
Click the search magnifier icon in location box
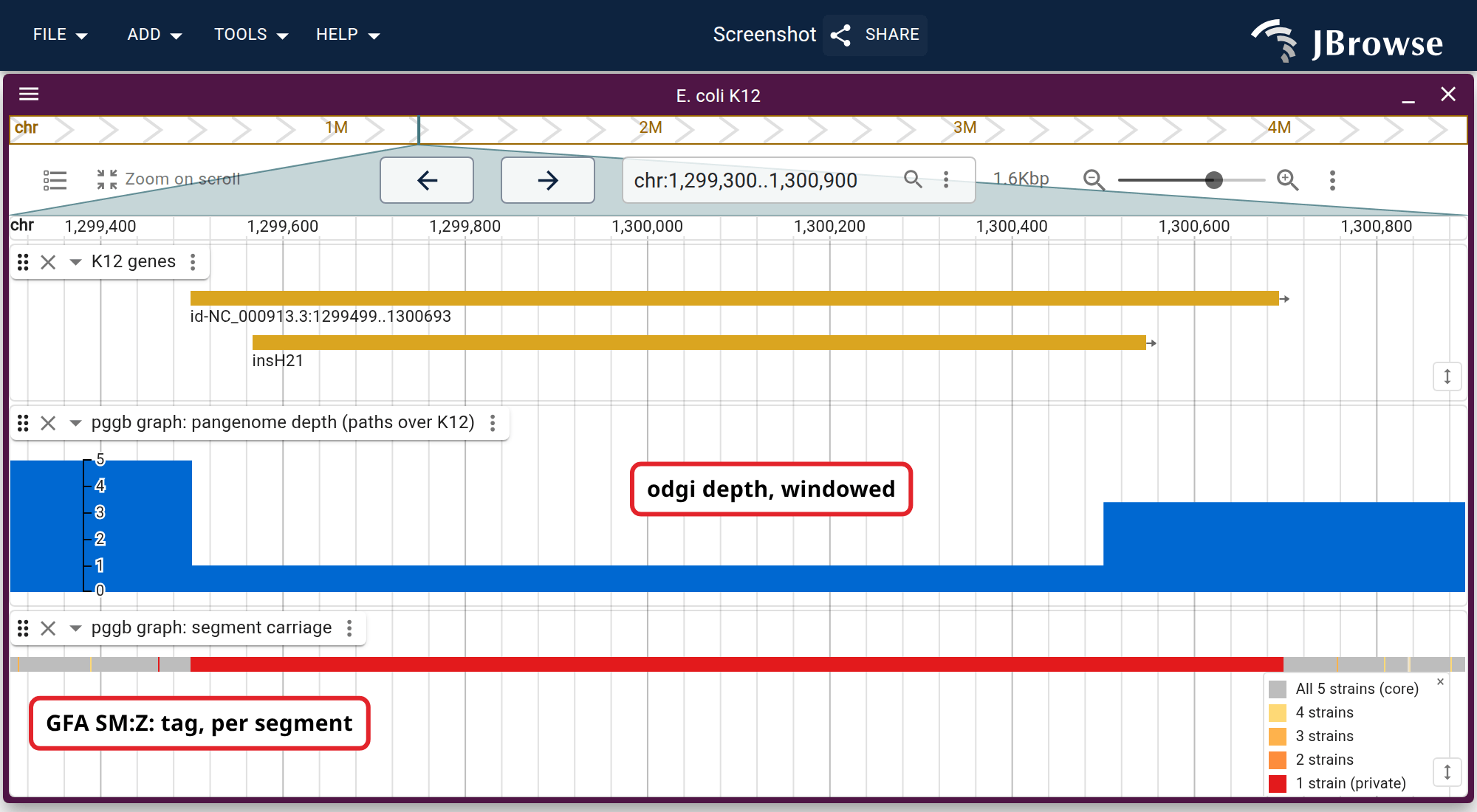click(914, 179)
